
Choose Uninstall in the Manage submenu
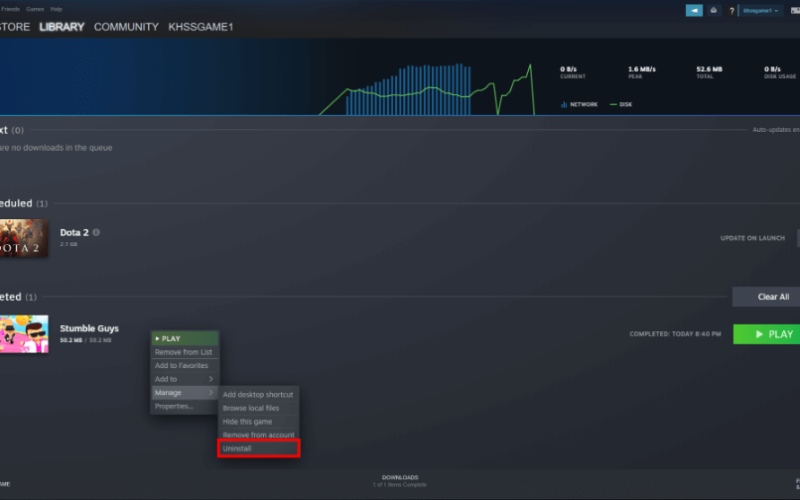point(259,448)
